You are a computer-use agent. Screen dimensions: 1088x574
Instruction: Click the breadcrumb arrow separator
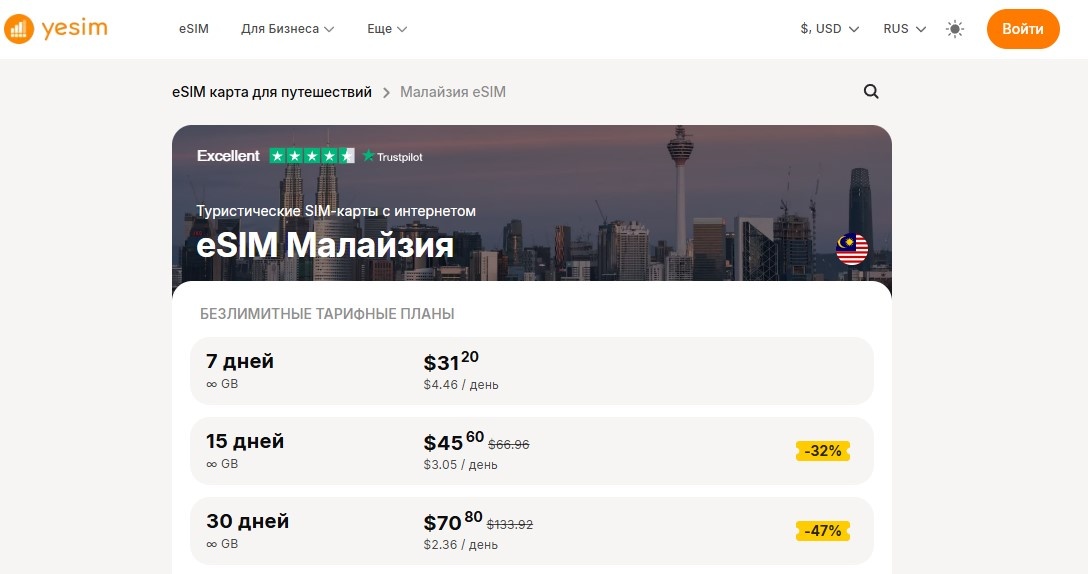coord(386,92)
